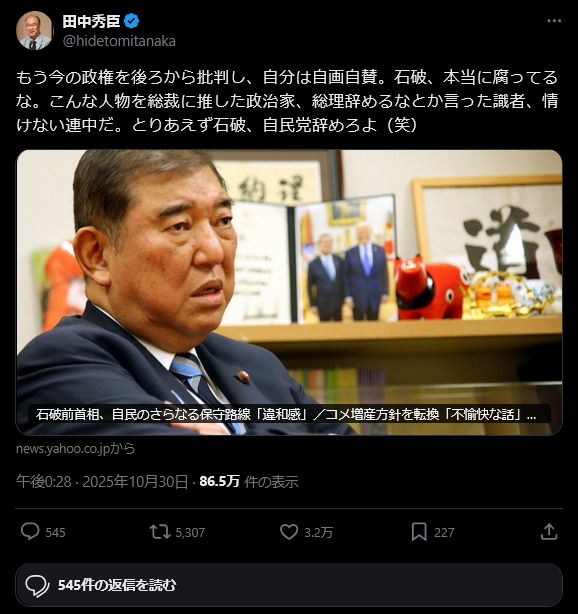Image resolution: width=578 pixels, height=614 pixels.
Task: Bookmark the post with bookmark icon
Action: click(x=419, y=532)
